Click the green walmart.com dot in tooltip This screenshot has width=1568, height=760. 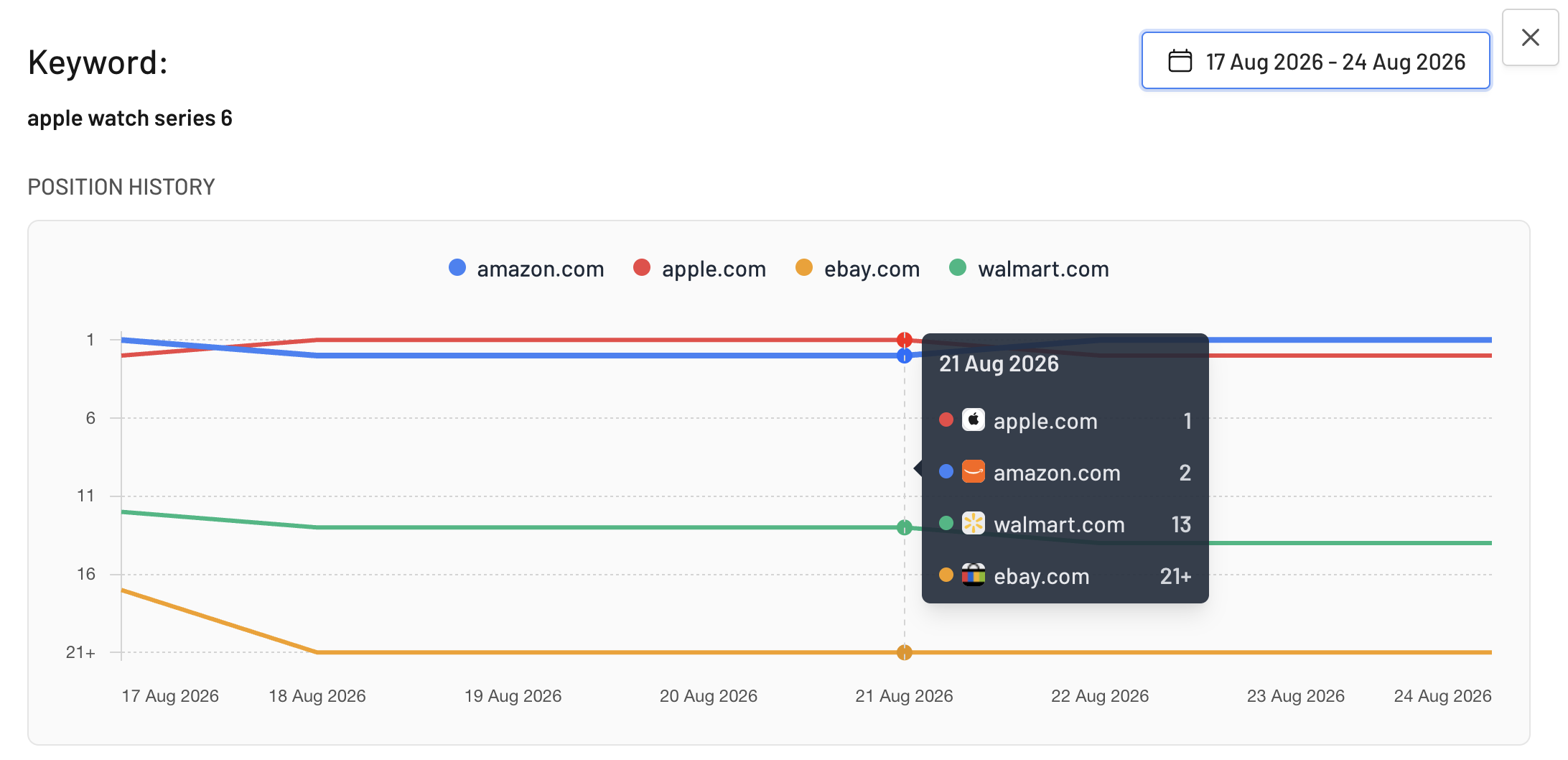pos(946,523)
